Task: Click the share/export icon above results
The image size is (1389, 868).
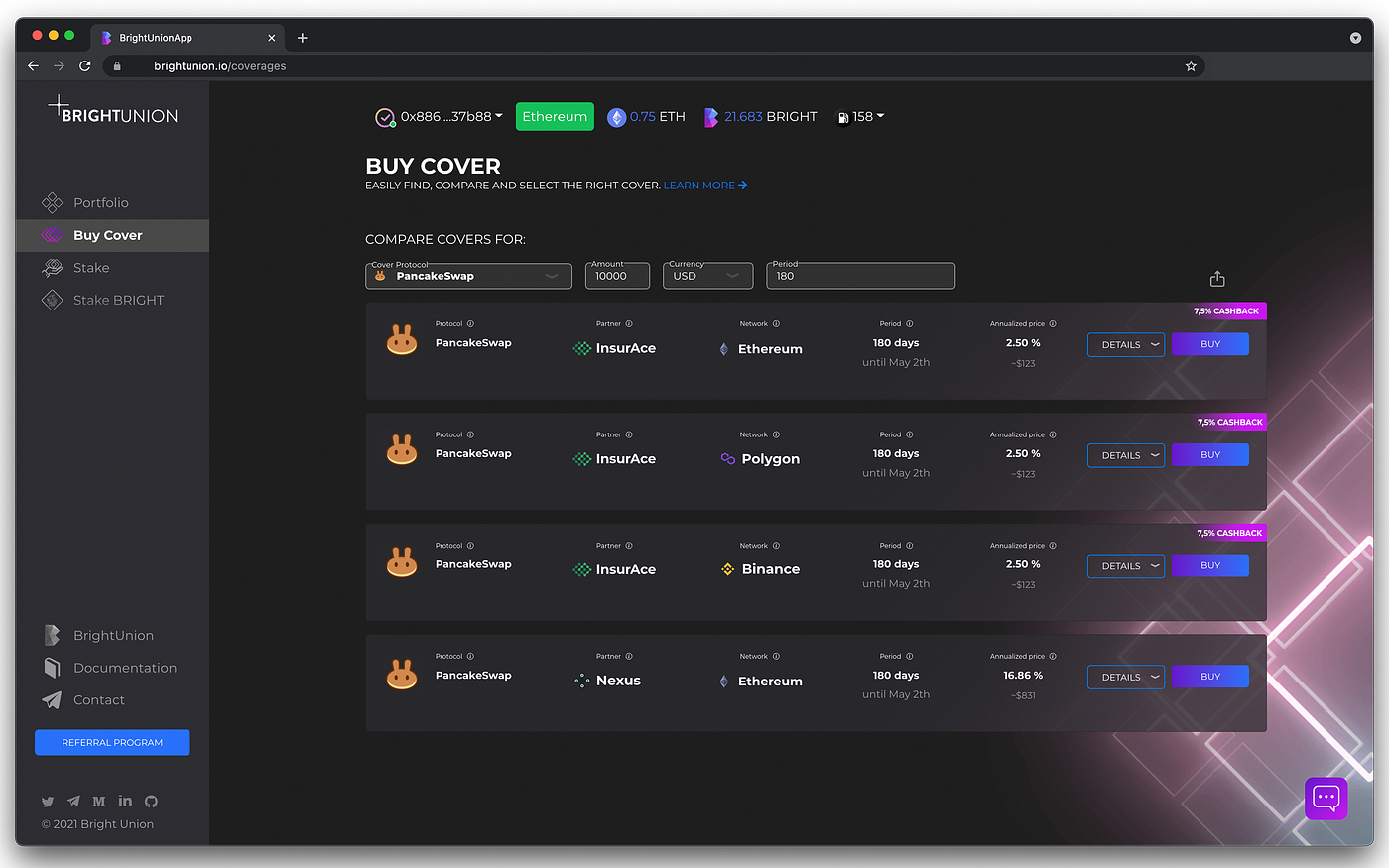Action: click(x=1217, y=279)
